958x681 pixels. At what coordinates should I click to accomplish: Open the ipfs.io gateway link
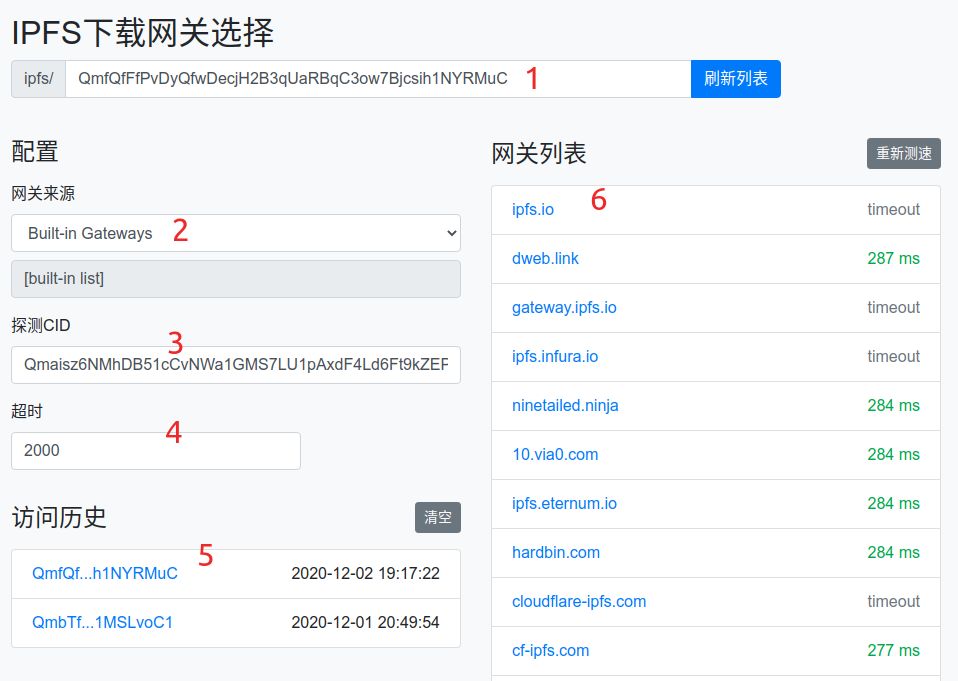(533, 209)
